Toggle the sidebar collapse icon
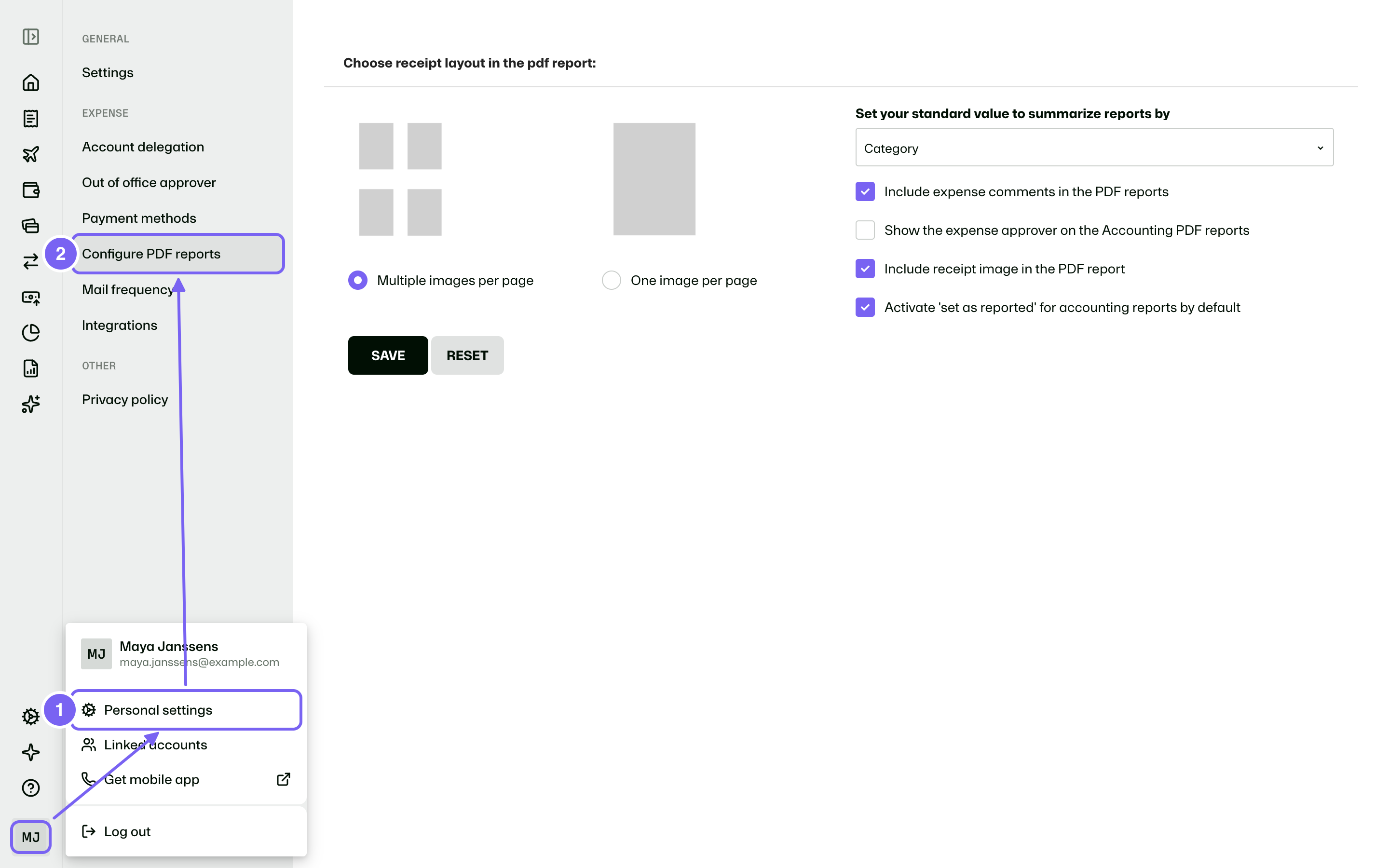Image resolution: width=1389 pixels, height=868 pixels. pos(30,37)
